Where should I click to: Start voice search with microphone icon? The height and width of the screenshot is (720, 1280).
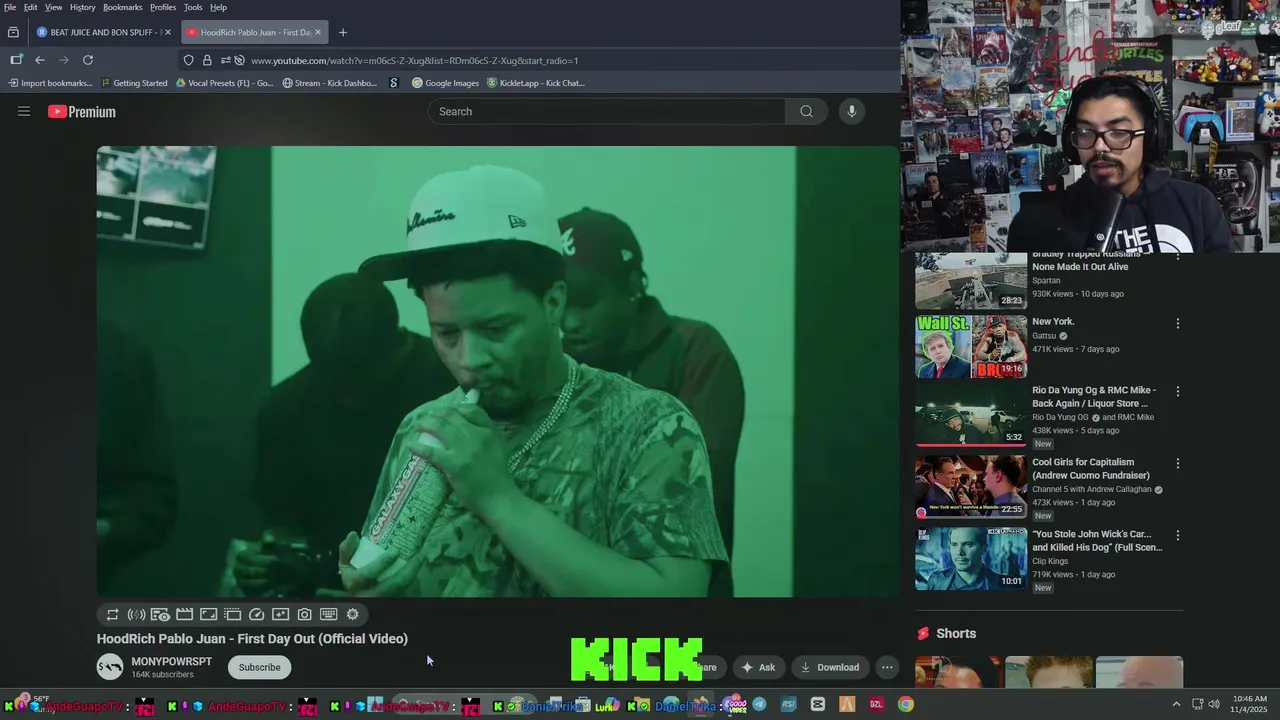click(852, 111)
